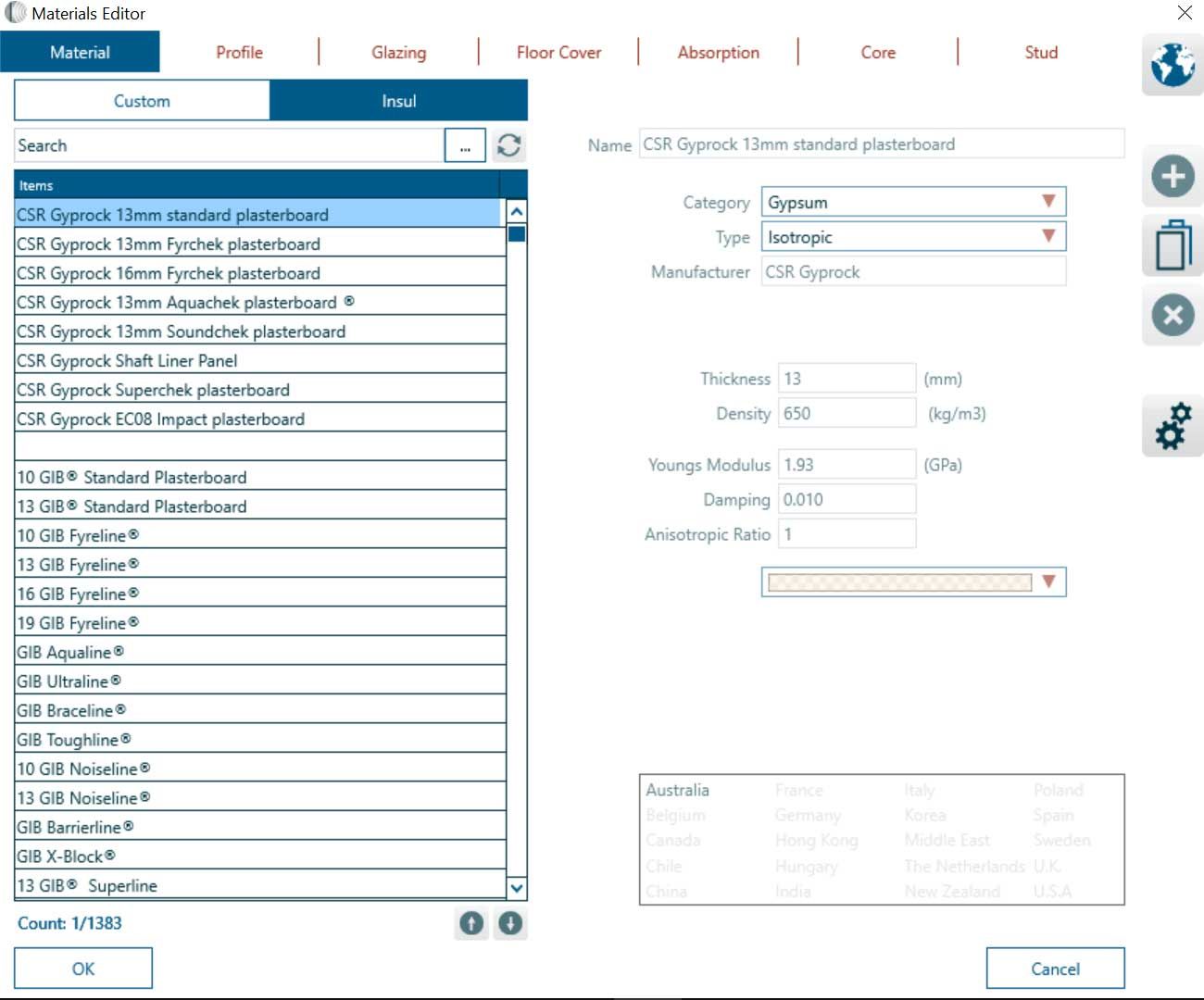
Task: Open the Floor Cover tab
Action: (558, 53)
